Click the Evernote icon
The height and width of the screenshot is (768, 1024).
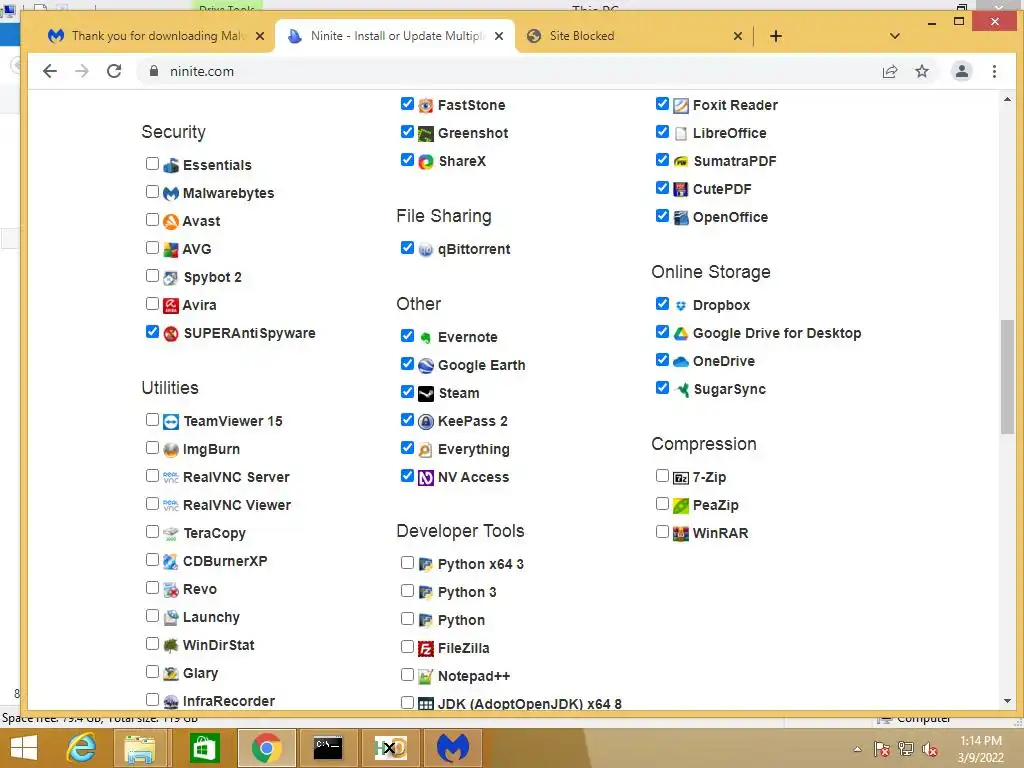point(426,338)
